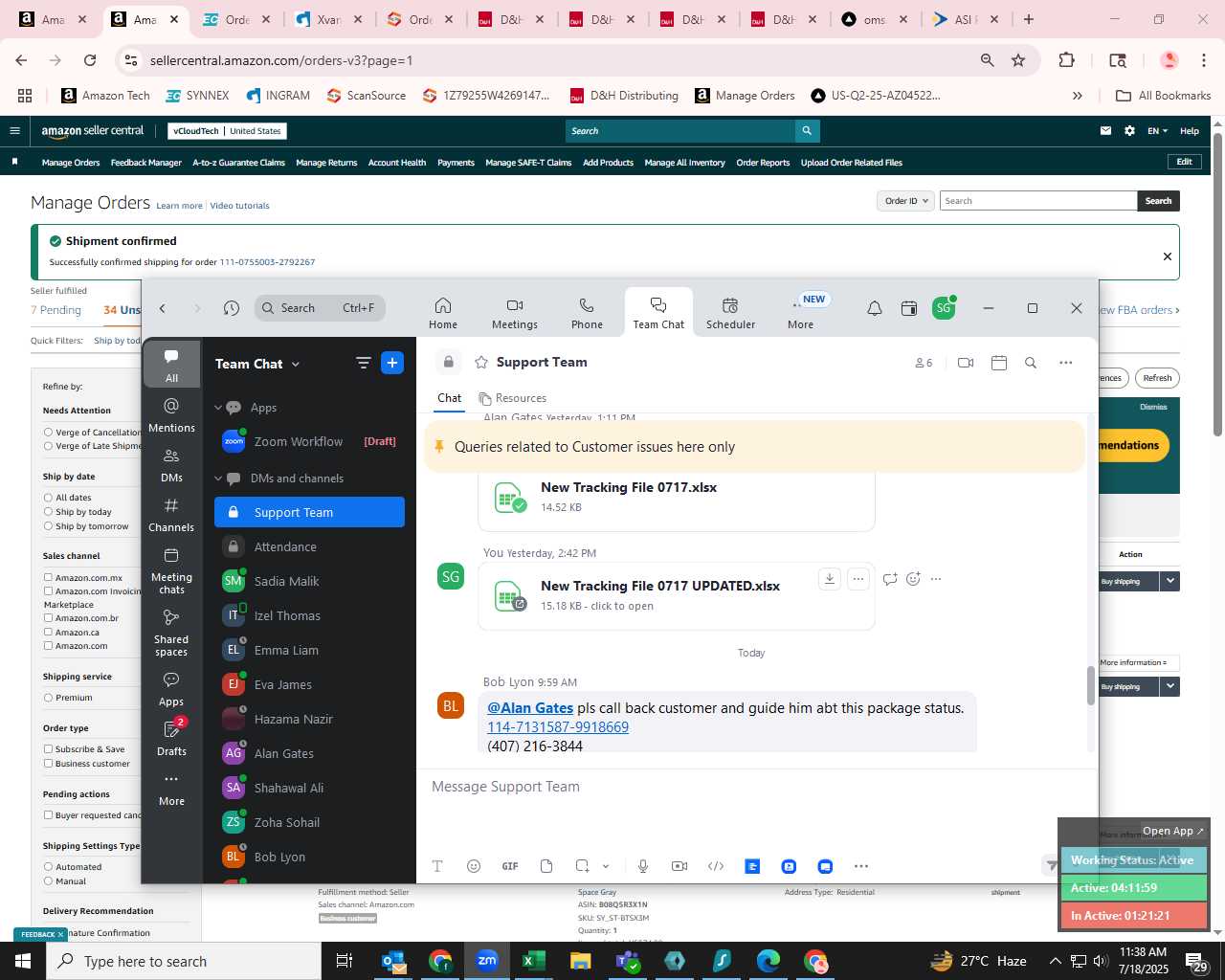Open DMs in Zoom sidebar
The width and height of the screenshot is (1225, 980).
[171, 465]
